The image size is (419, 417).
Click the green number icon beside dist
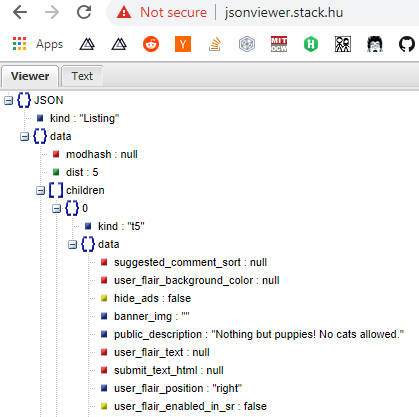click(56, 172)
